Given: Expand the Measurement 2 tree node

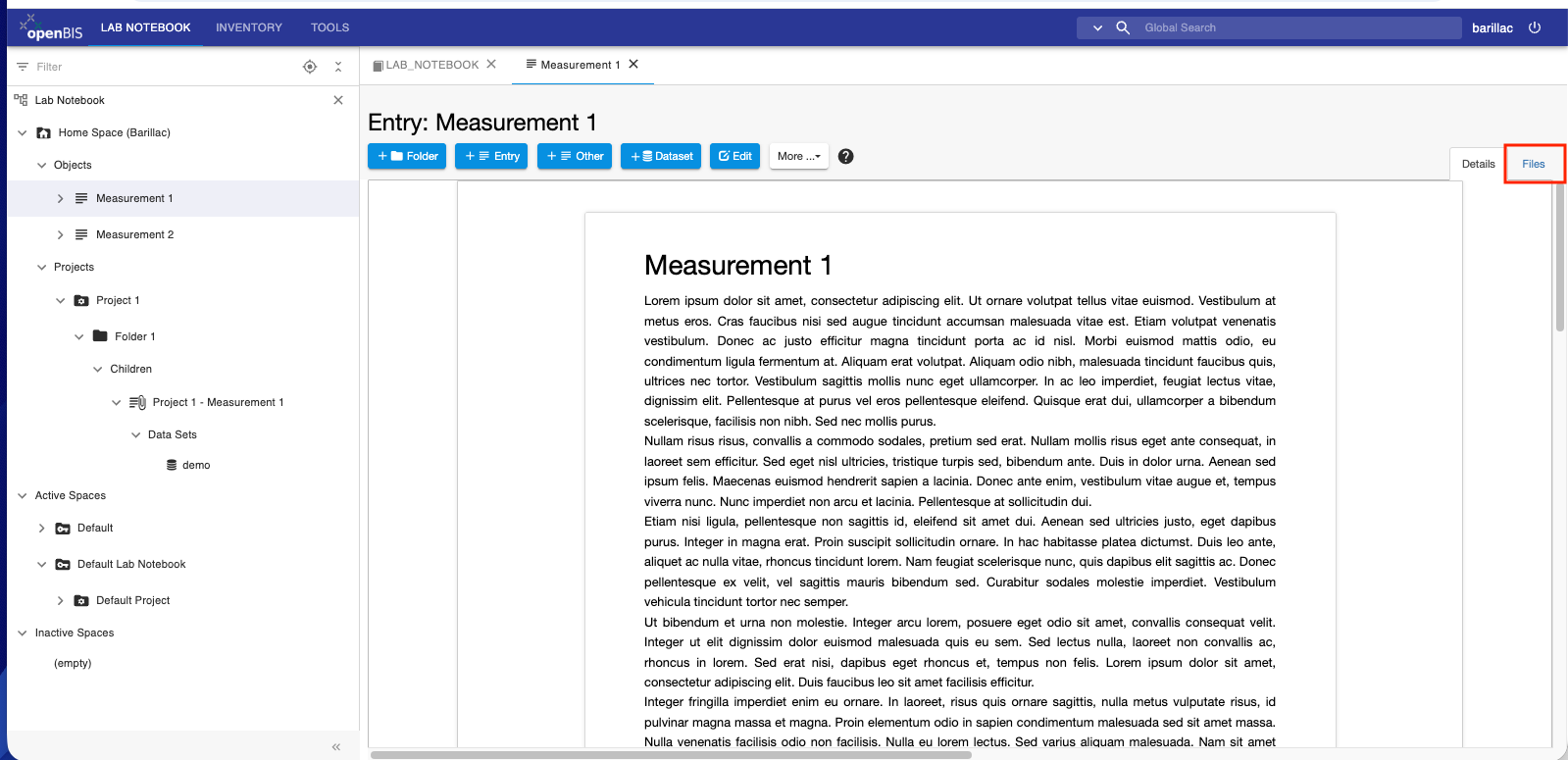Looking at the screenshot, I should coord(60,234).
